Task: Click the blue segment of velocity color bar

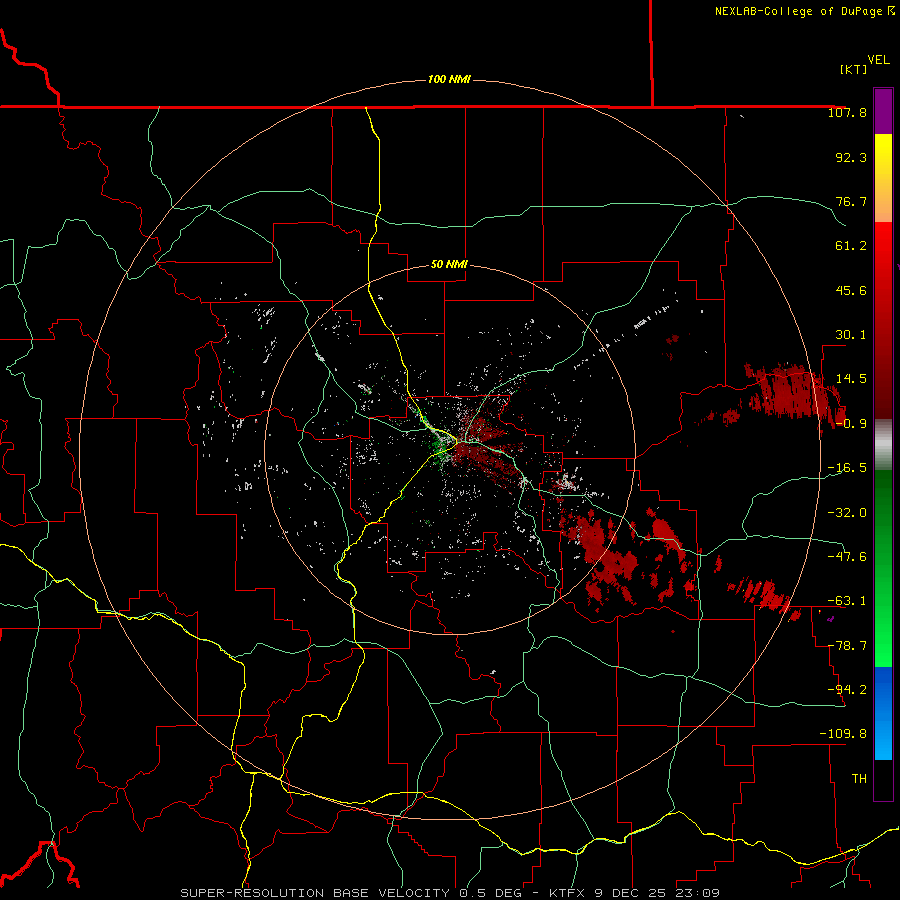Action: [x=883, y=713]
